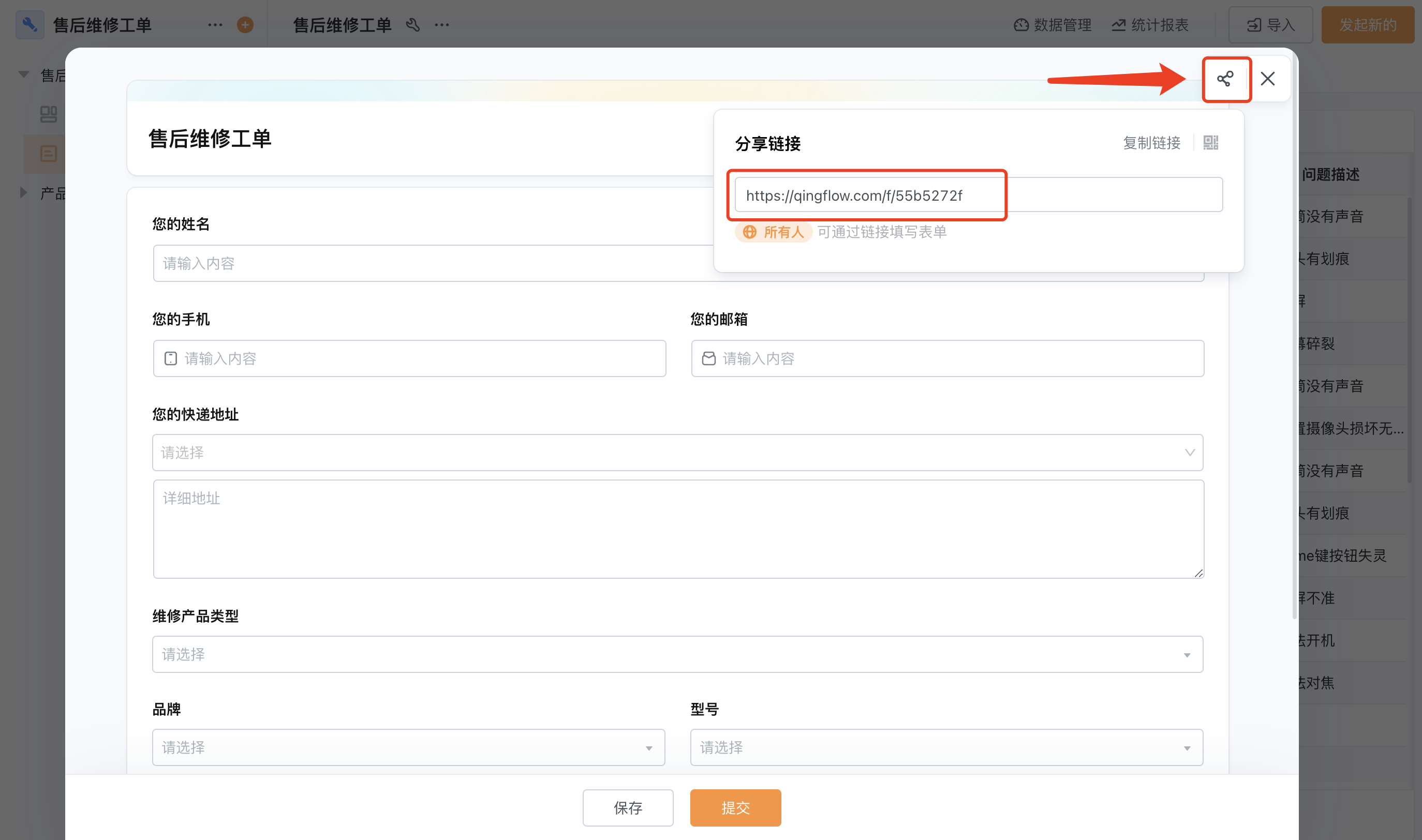Viewport: 1422px width, 840px height.
Task: Open the 品牌 dropdown
Action: (408, 747)
